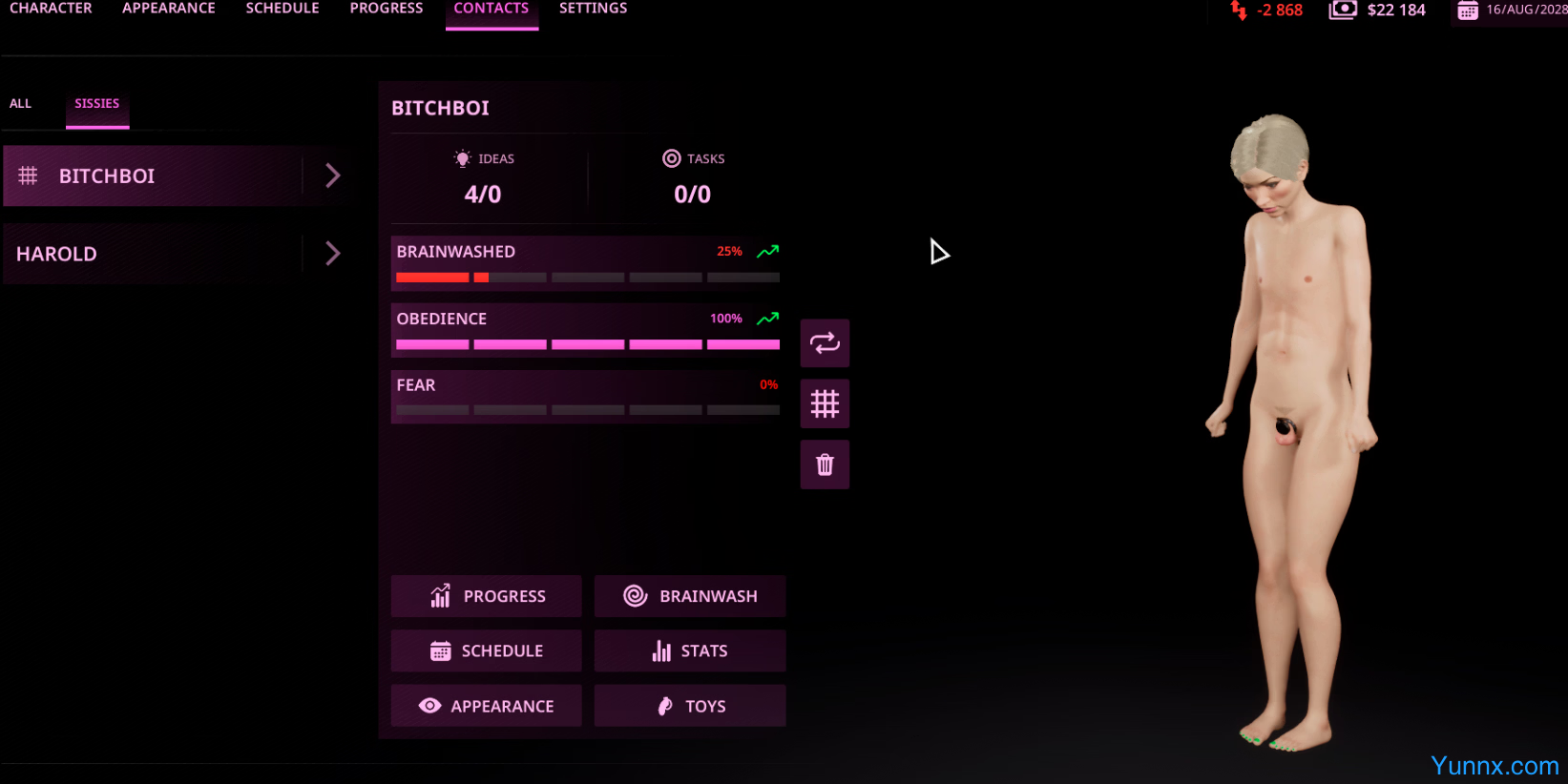Click the red arrows reputation icon
Screen dimensions: 1568x784
pos(1239,10)
